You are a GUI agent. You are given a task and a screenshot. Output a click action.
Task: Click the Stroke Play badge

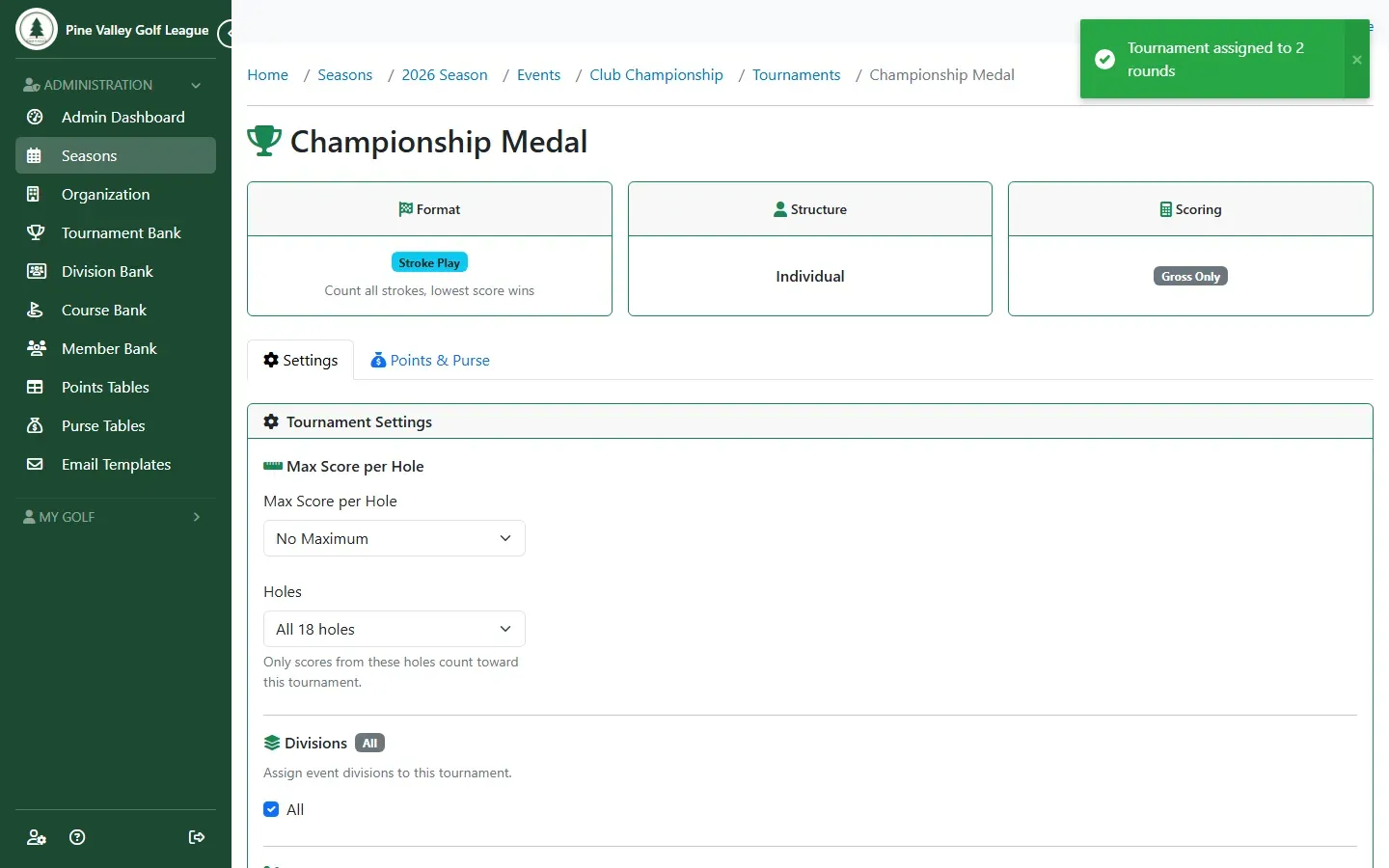pos(429,262)
